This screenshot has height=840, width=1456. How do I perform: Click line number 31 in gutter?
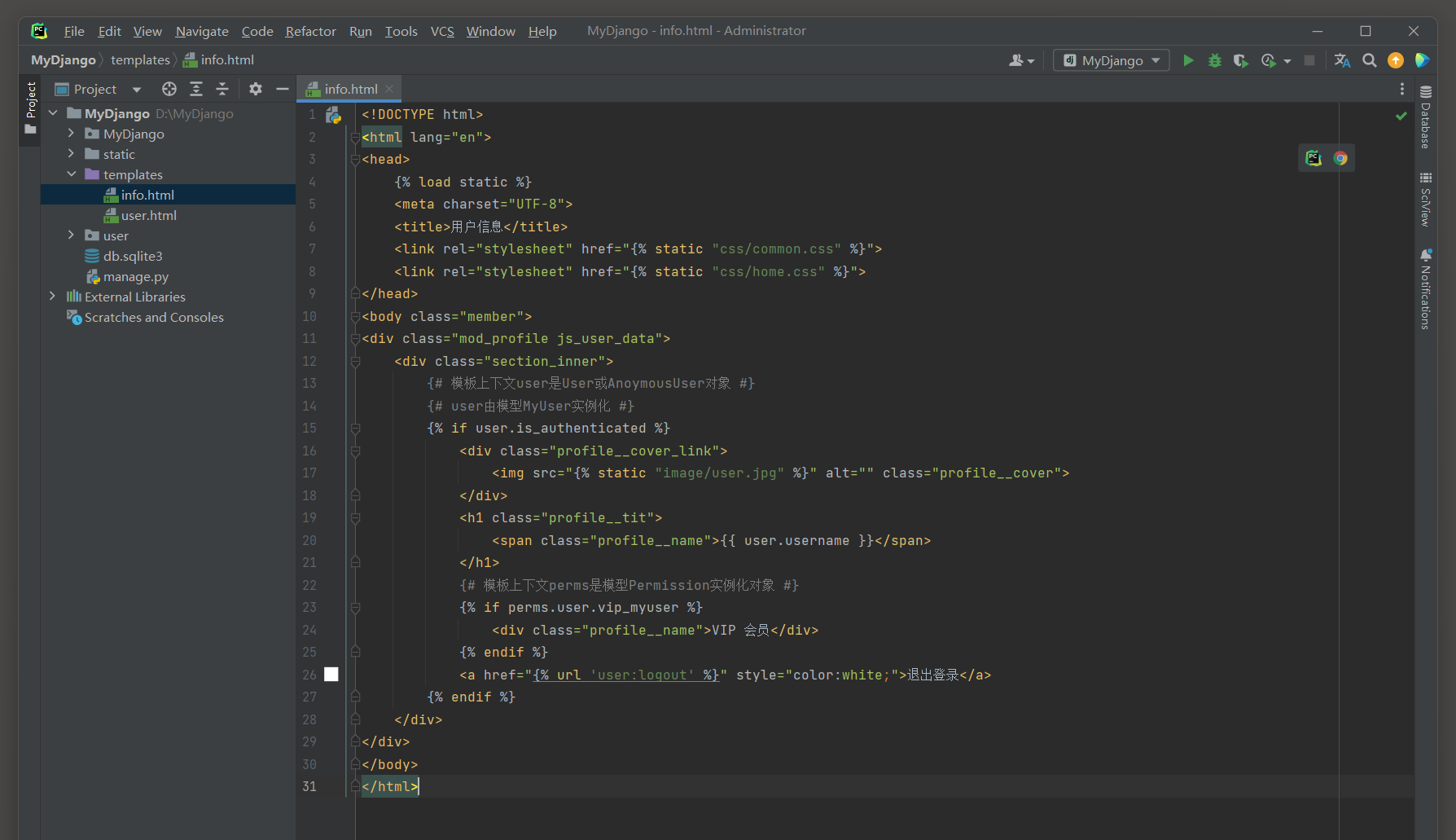(x=309, y=787)
